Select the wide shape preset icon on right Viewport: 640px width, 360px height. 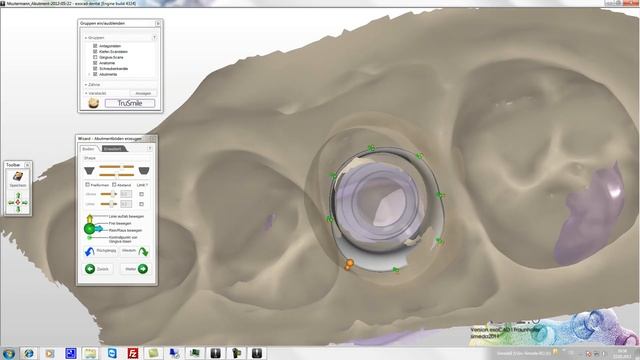[144, 170]
